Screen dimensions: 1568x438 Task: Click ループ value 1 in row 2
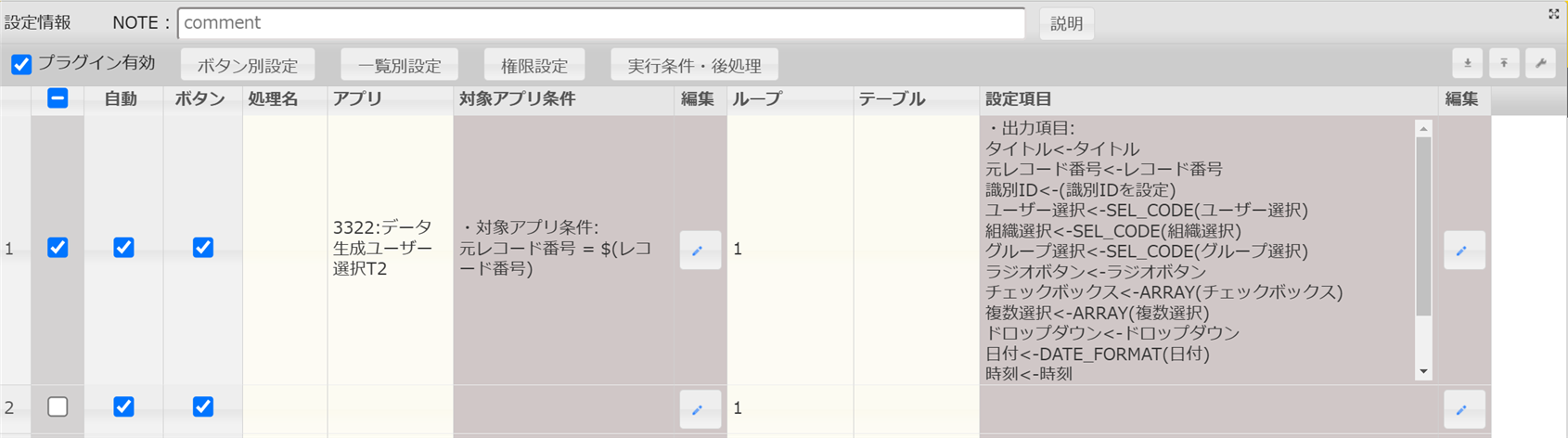click(x=738, y=407)
